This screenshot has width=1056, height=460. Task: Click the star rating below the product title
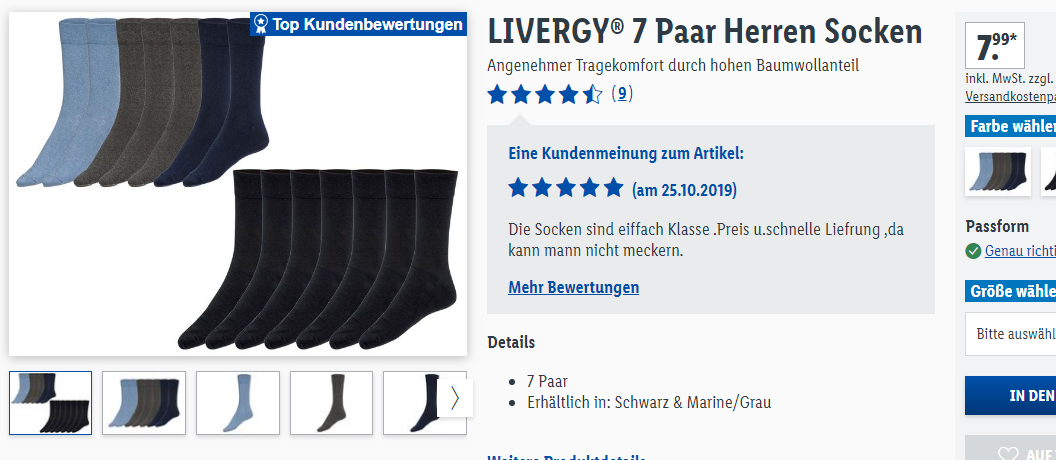(x=545, y=94)
